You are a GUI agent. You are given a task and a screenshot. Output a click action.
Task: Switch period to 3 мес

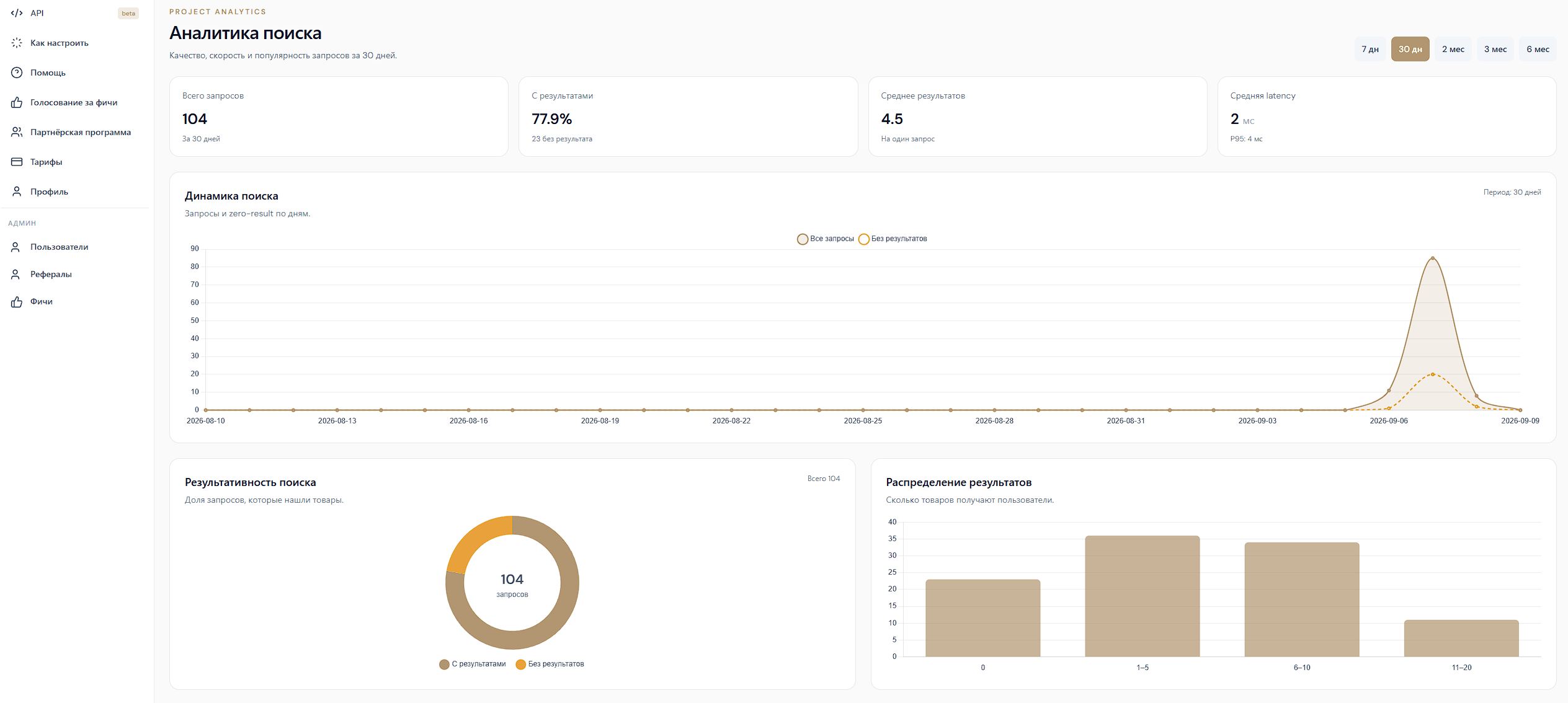point(1495,49)
